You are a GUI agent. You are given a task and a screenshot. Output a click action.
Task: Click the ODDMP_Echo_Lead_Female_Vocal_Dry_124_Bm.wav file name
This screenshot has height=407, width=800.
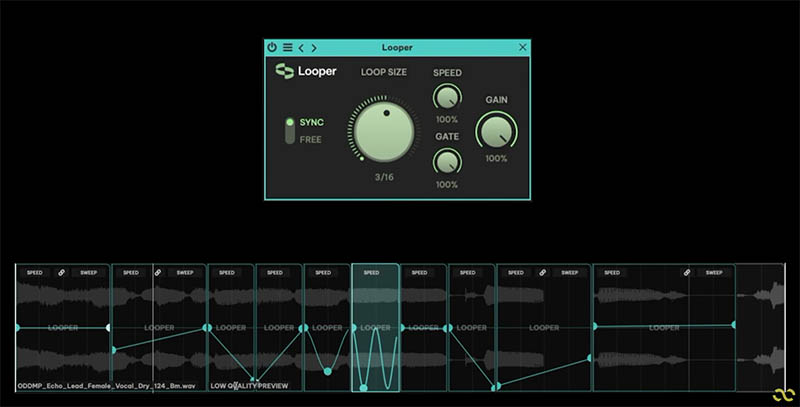point(106,386)
